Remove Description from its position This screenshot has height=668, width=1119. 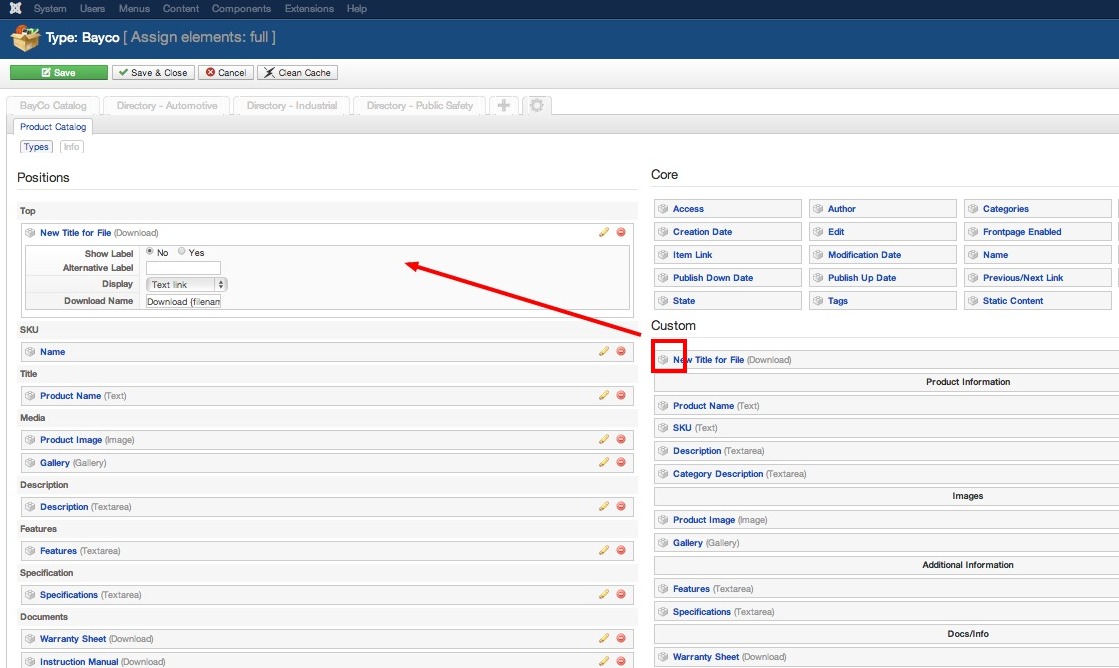[621, 506]
